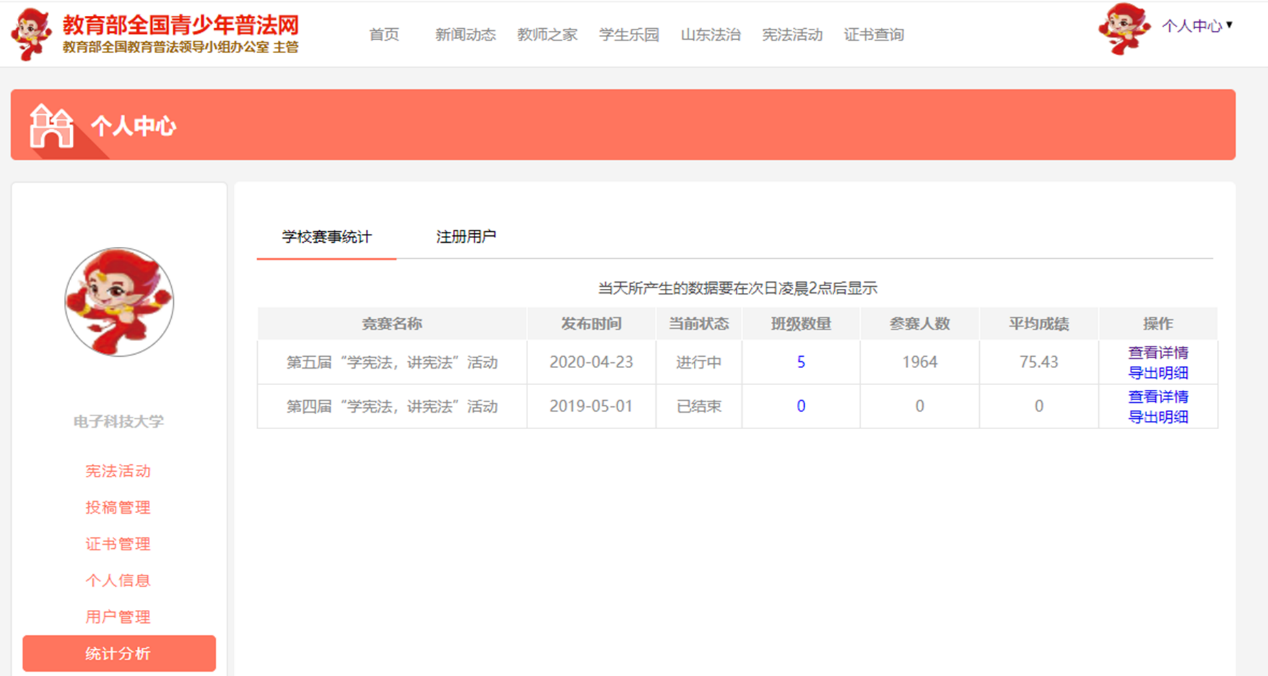Open the 首页 navigation item
The width and height of the screenshot is (1268, 676).
[x=384, y=34]
